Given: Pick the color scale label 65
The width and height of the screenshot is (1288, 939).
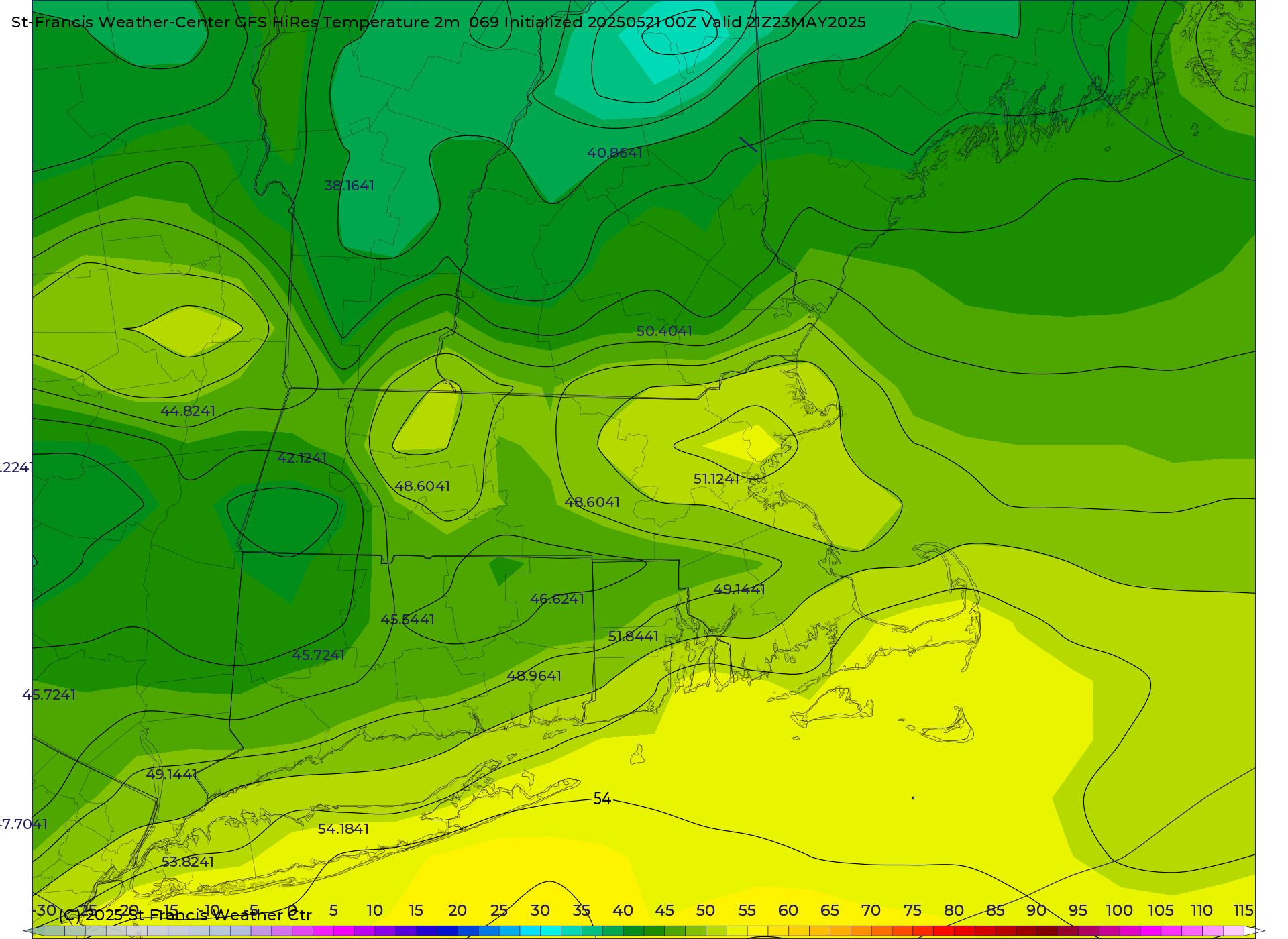Looking at the screenshot, I should [x=830, y=910].
